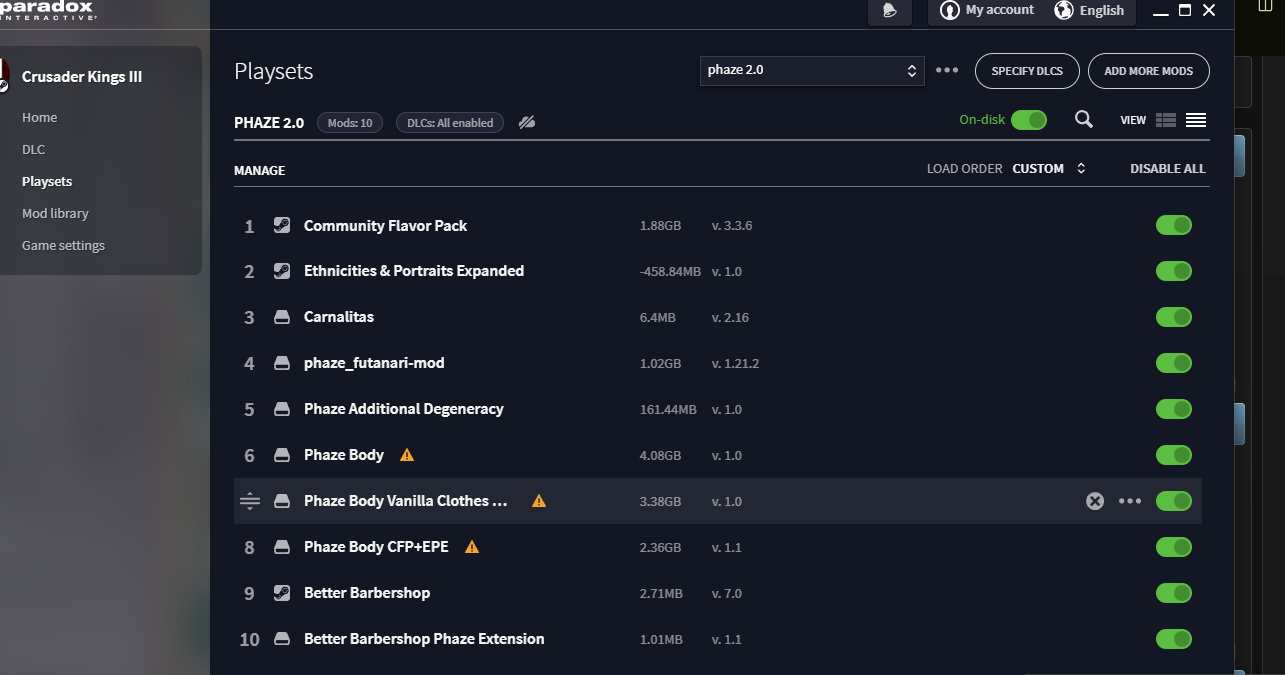Screen dimensions: 1285x675
Task: Click the SPECIFY DLCS button
Action: [x=1027, y=71]
